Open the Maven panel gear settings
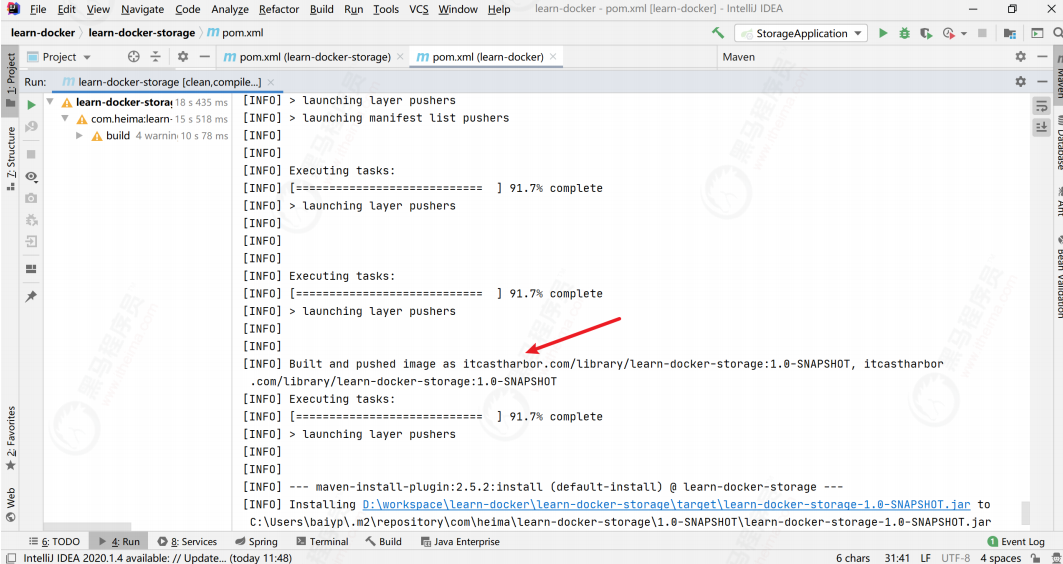Image resolution: width=1063 pixels, height=564 pixels. [1020, 57]
